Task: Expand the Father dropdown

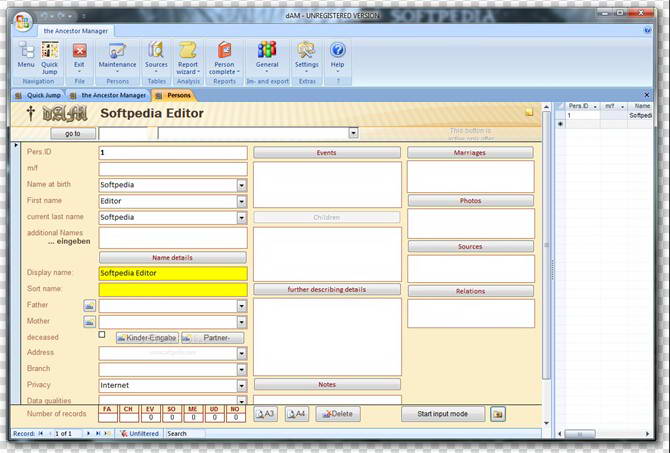Action: point(242,306)
